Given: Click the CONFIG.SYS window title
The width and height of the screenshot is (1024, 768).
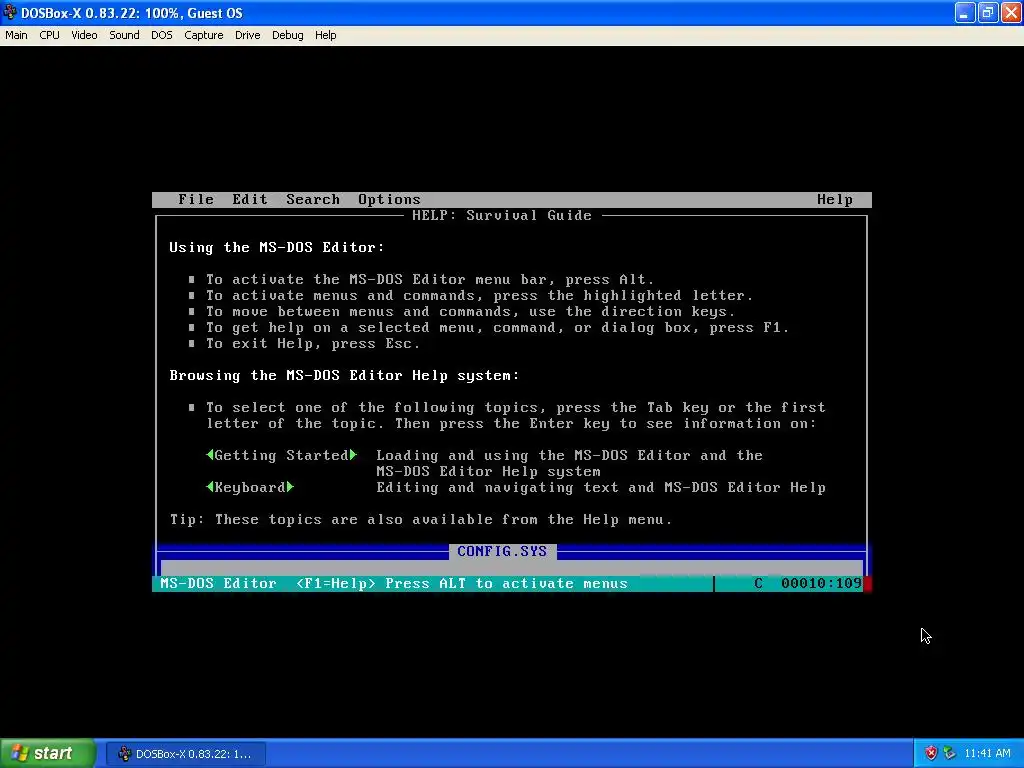Looking at the screenshot, I should 502,551.
